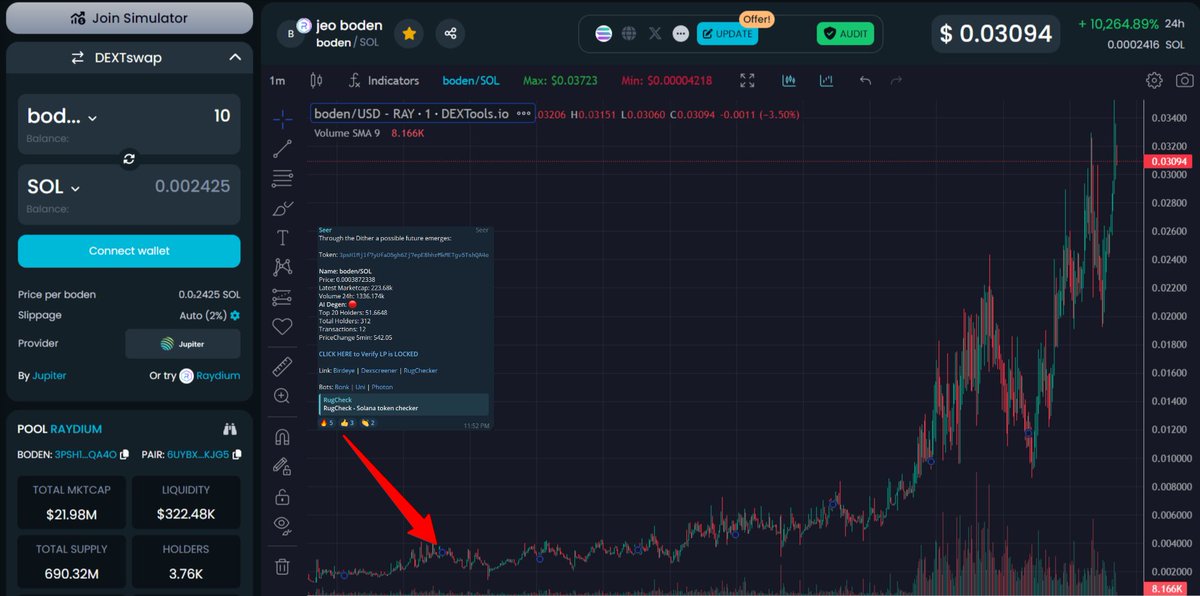
Task: Open the heart favorites icons tool
Action: point(282,326)
